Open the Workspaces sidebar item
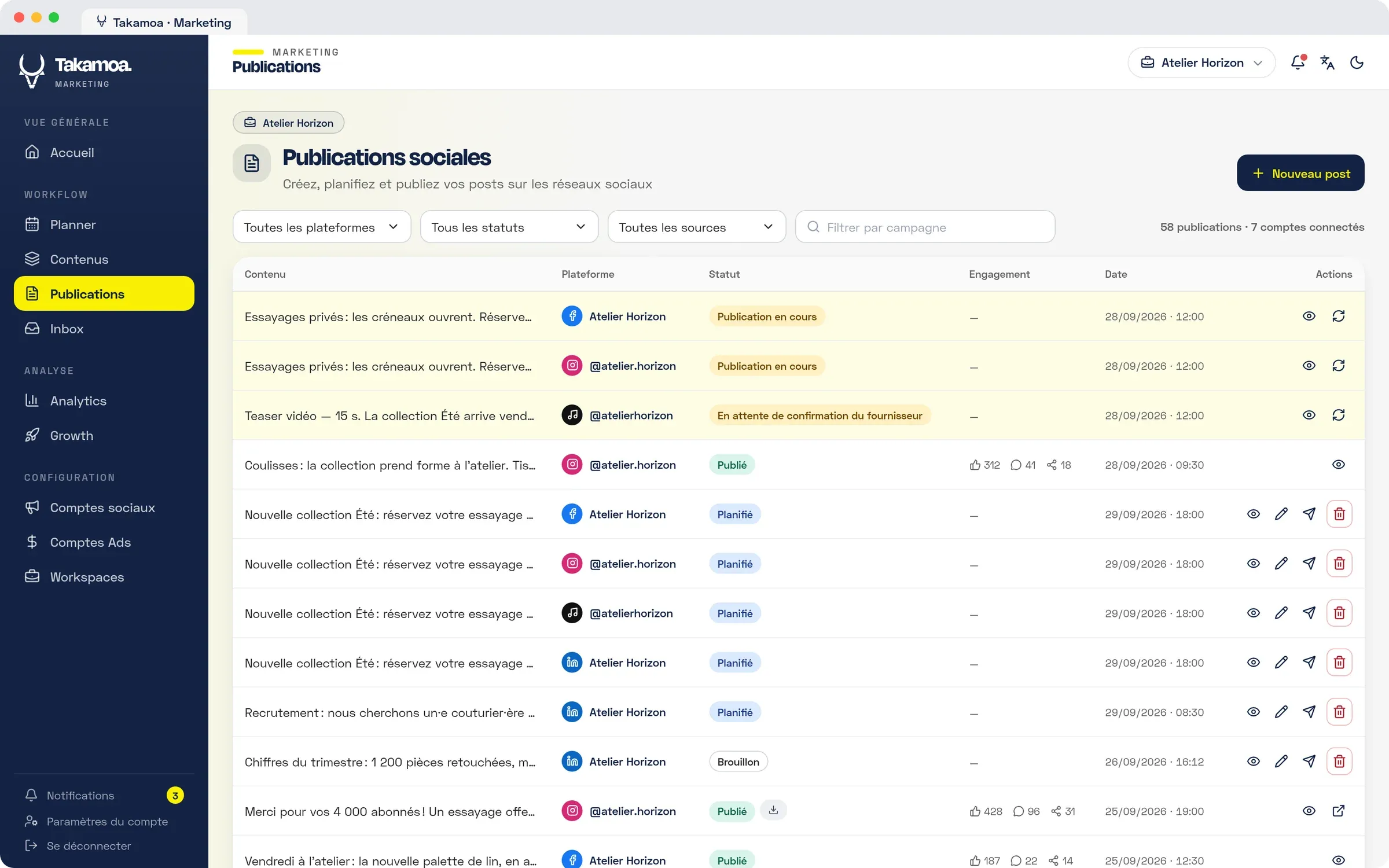Image resolution: width=1389 pixels, height=868 pixels. [x=104, y=577]
